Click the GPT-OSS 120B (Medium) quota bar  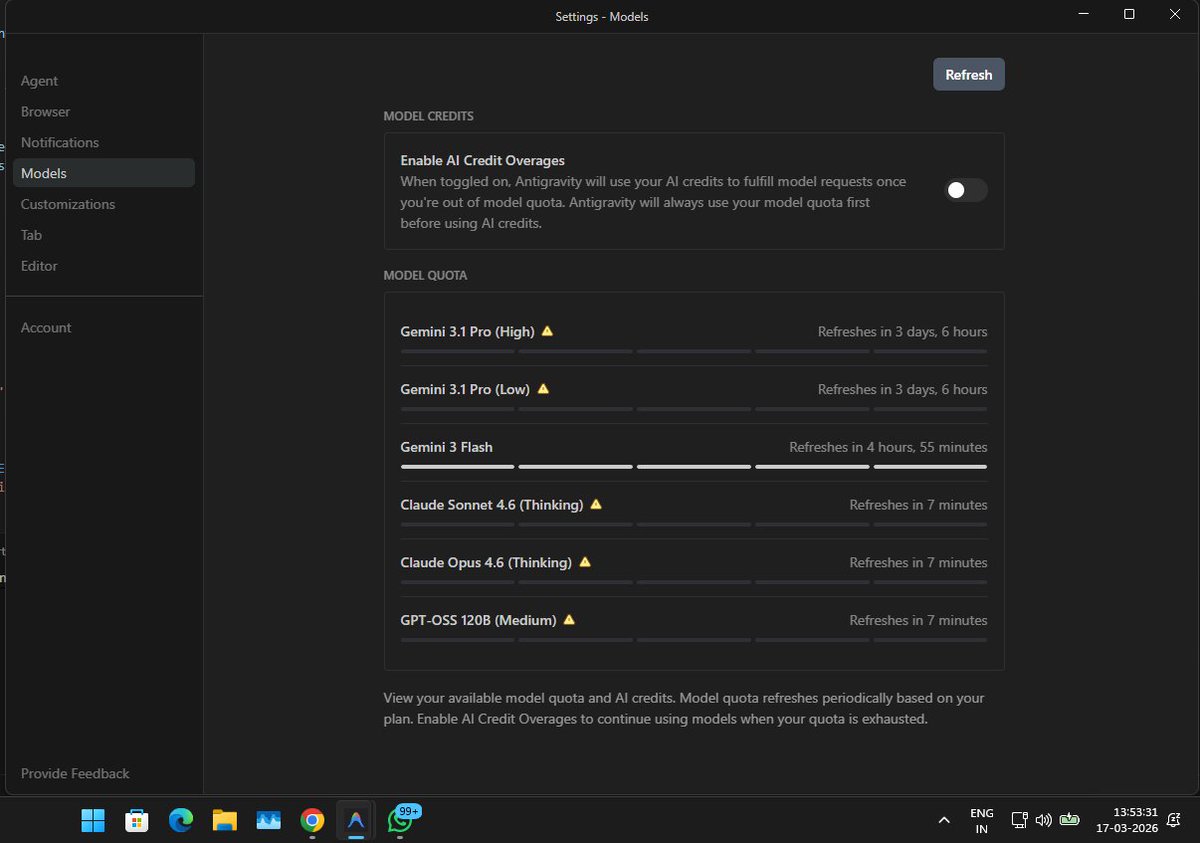694,640
